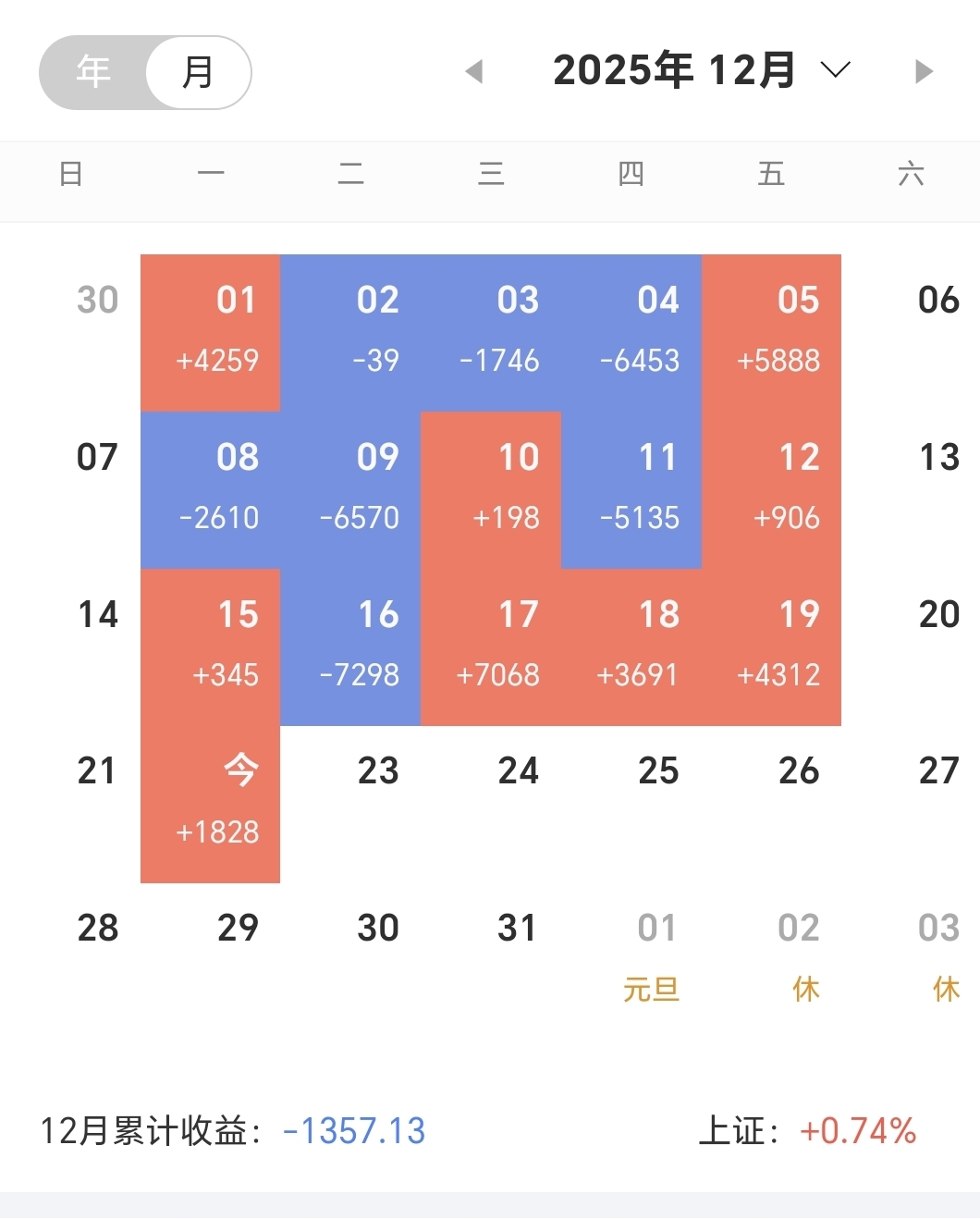Select December 31 date cell

[x=516, y=929]
